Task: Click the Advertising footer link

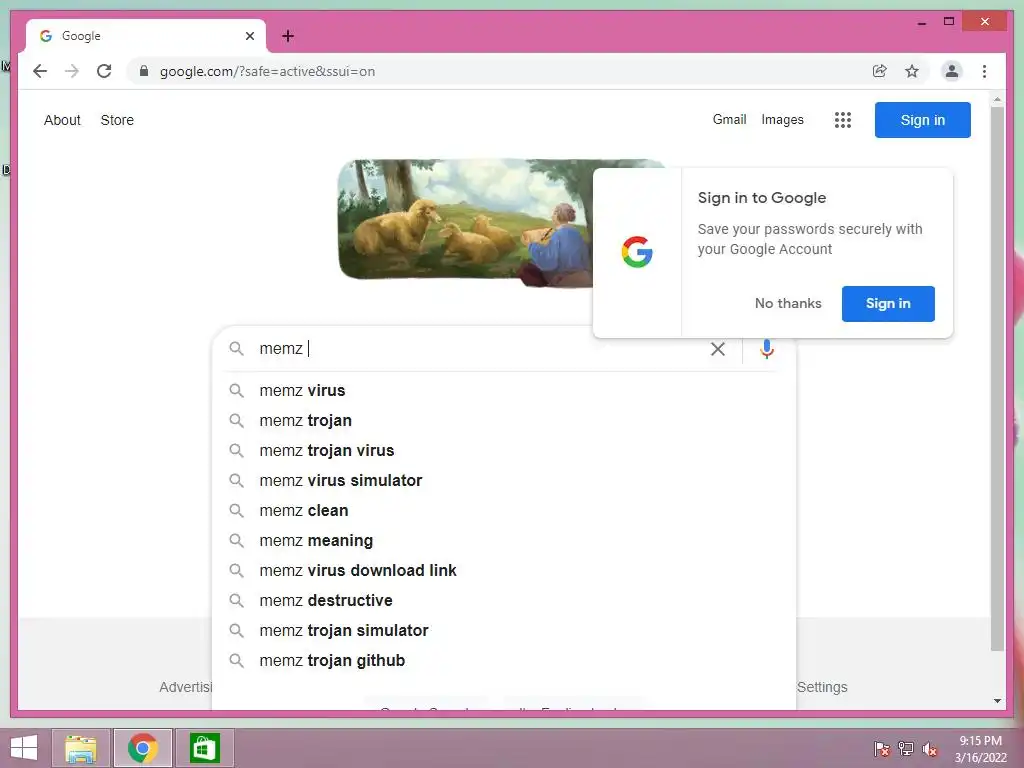Action: pos(185,687)
